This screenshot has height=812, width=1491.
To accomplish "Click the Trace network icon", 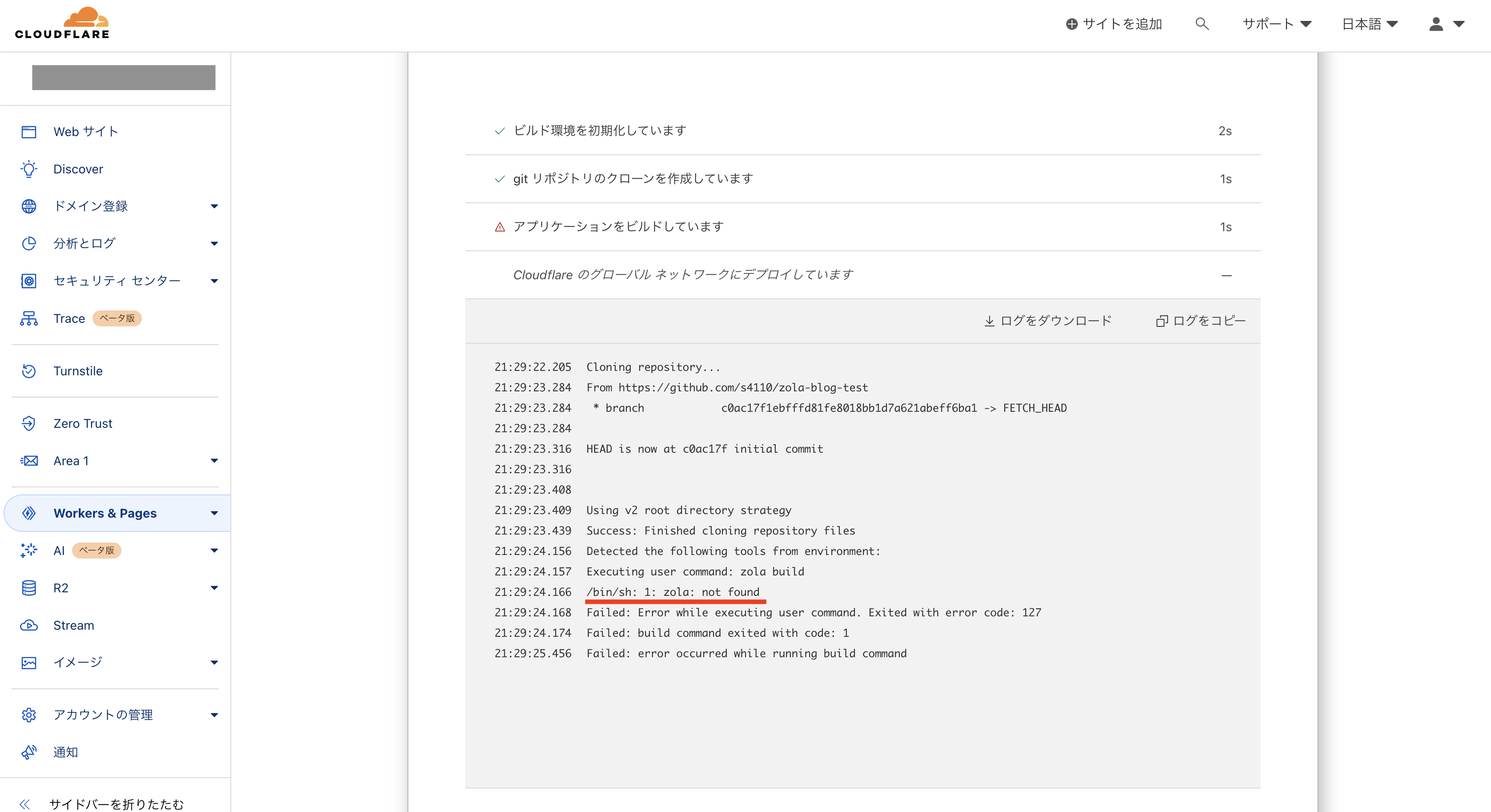I will 28,318.
